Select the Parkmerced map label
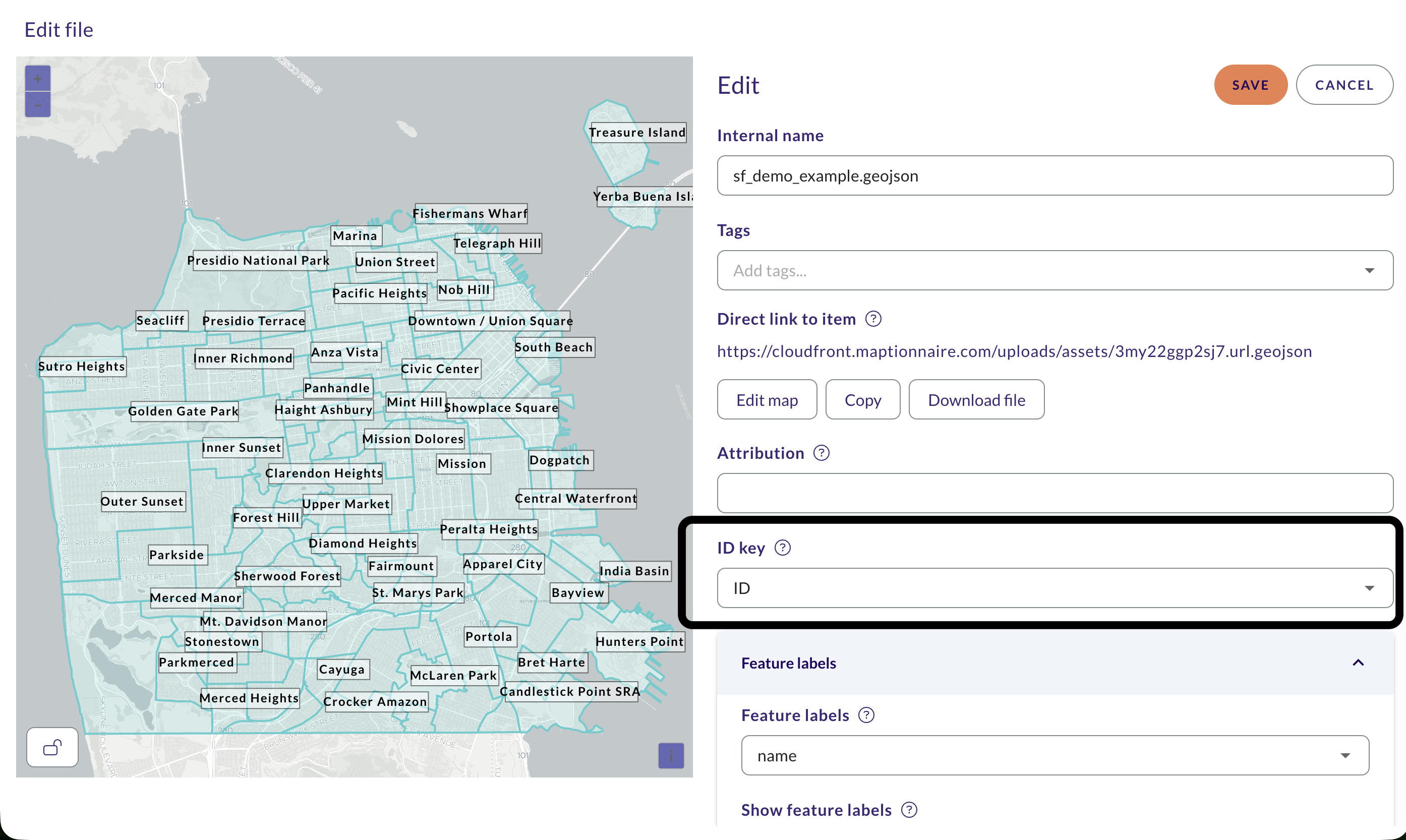This screenshot has height=840, width=1406. 197,662
